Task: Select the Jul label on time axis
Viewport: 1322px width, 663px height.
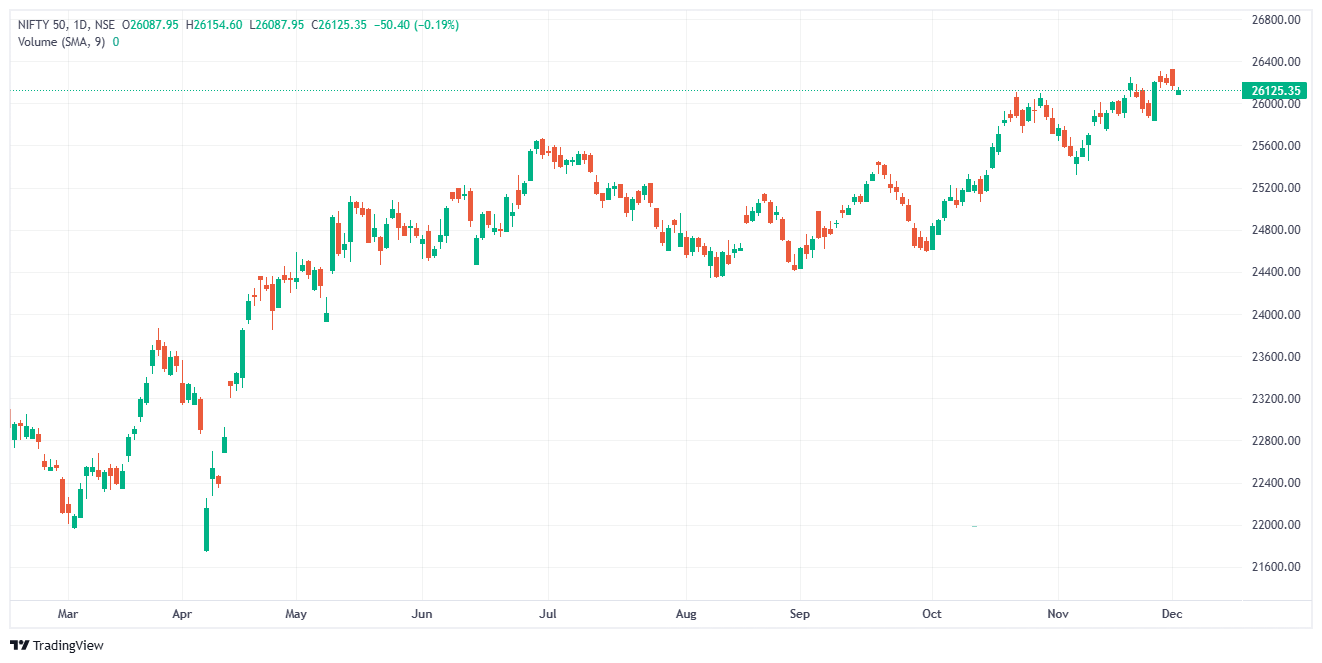Action: [547, 613]
